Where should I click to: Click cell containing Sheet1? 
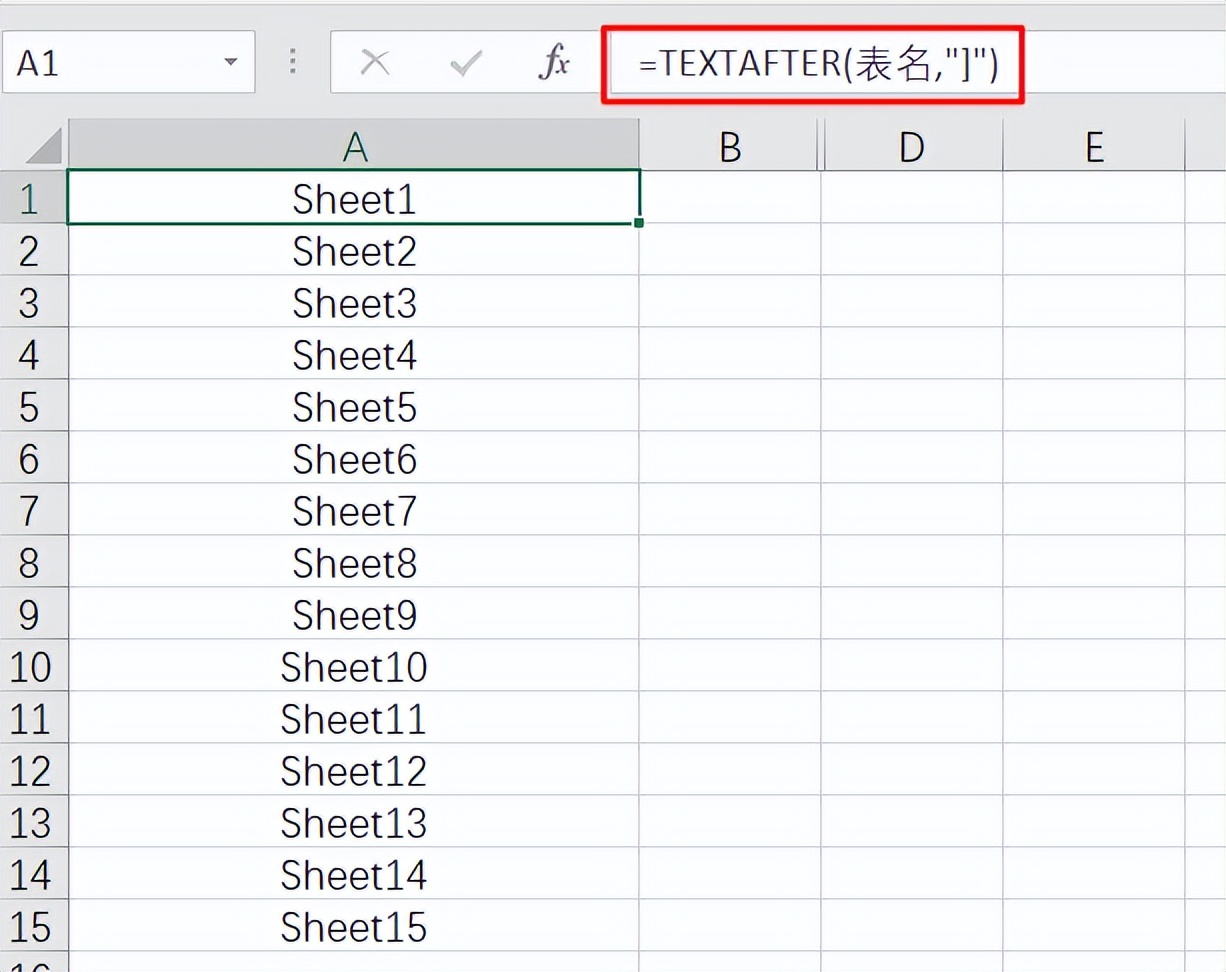pyautogui.click(x=354, y=198)
